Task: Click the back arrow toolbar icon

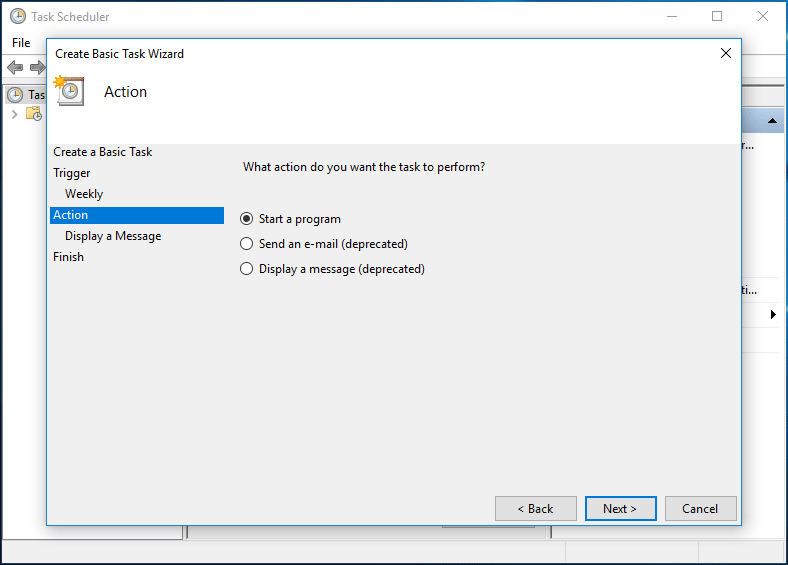Action: pos(15,67)
